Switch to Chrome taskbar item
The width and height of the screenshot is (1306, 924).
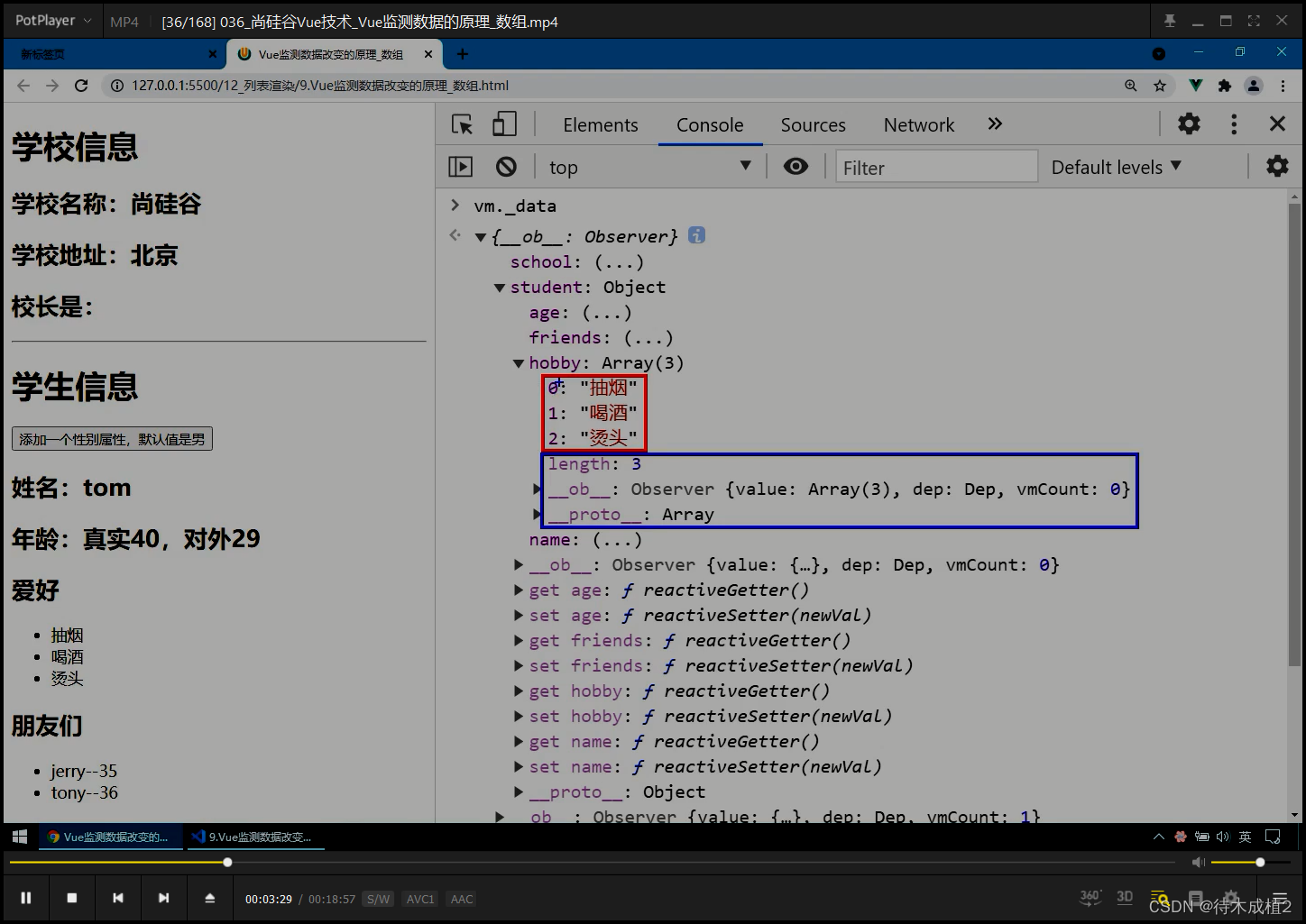pos(110,837)
